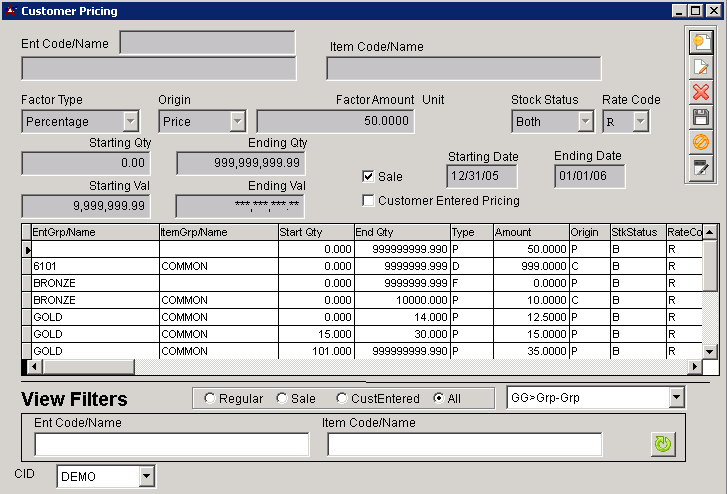Click the New record icon
This screenshot has height=494, width=727.
(700, 42)
